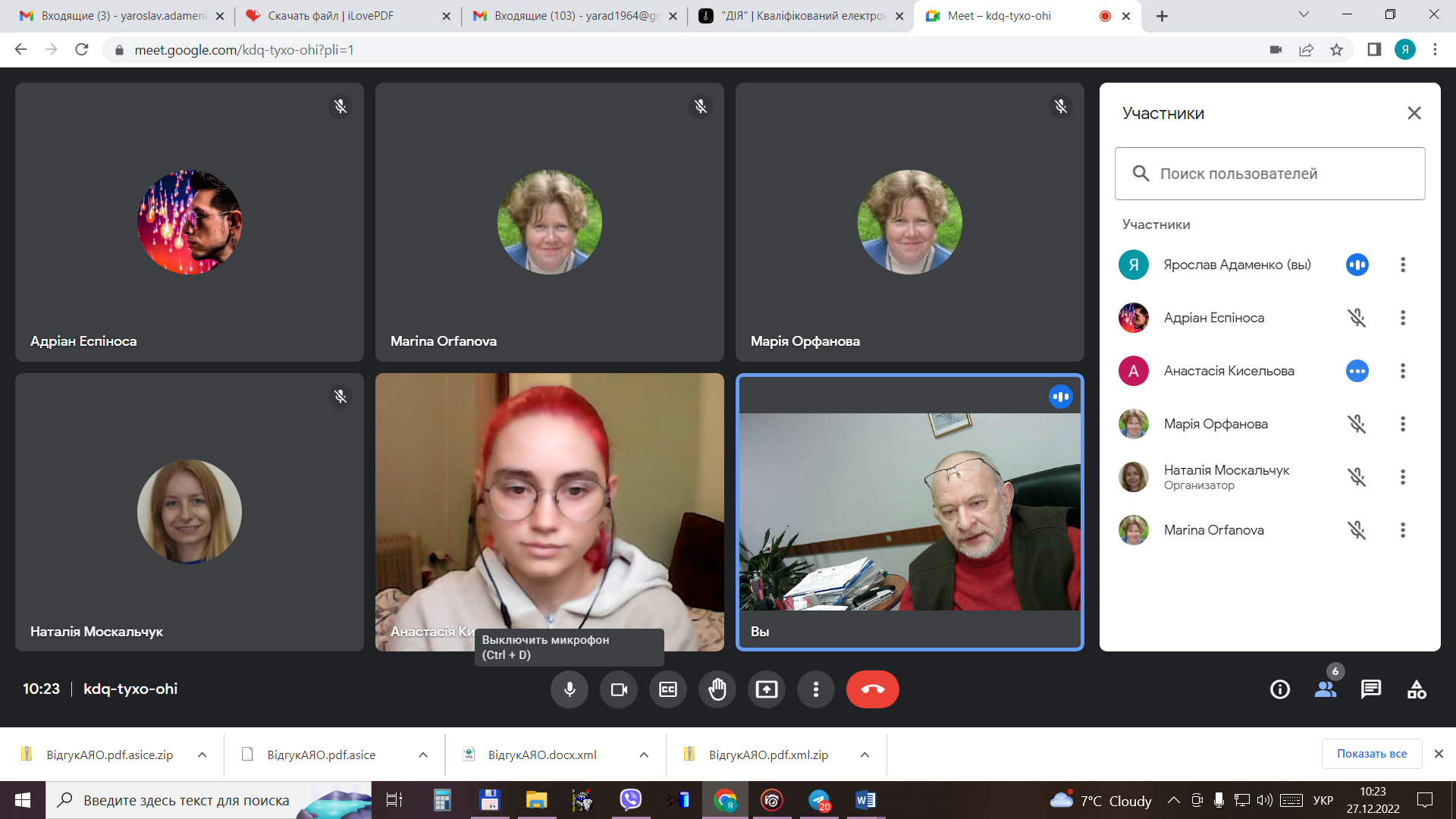Raise hand in the meeting

click(717, 689)
